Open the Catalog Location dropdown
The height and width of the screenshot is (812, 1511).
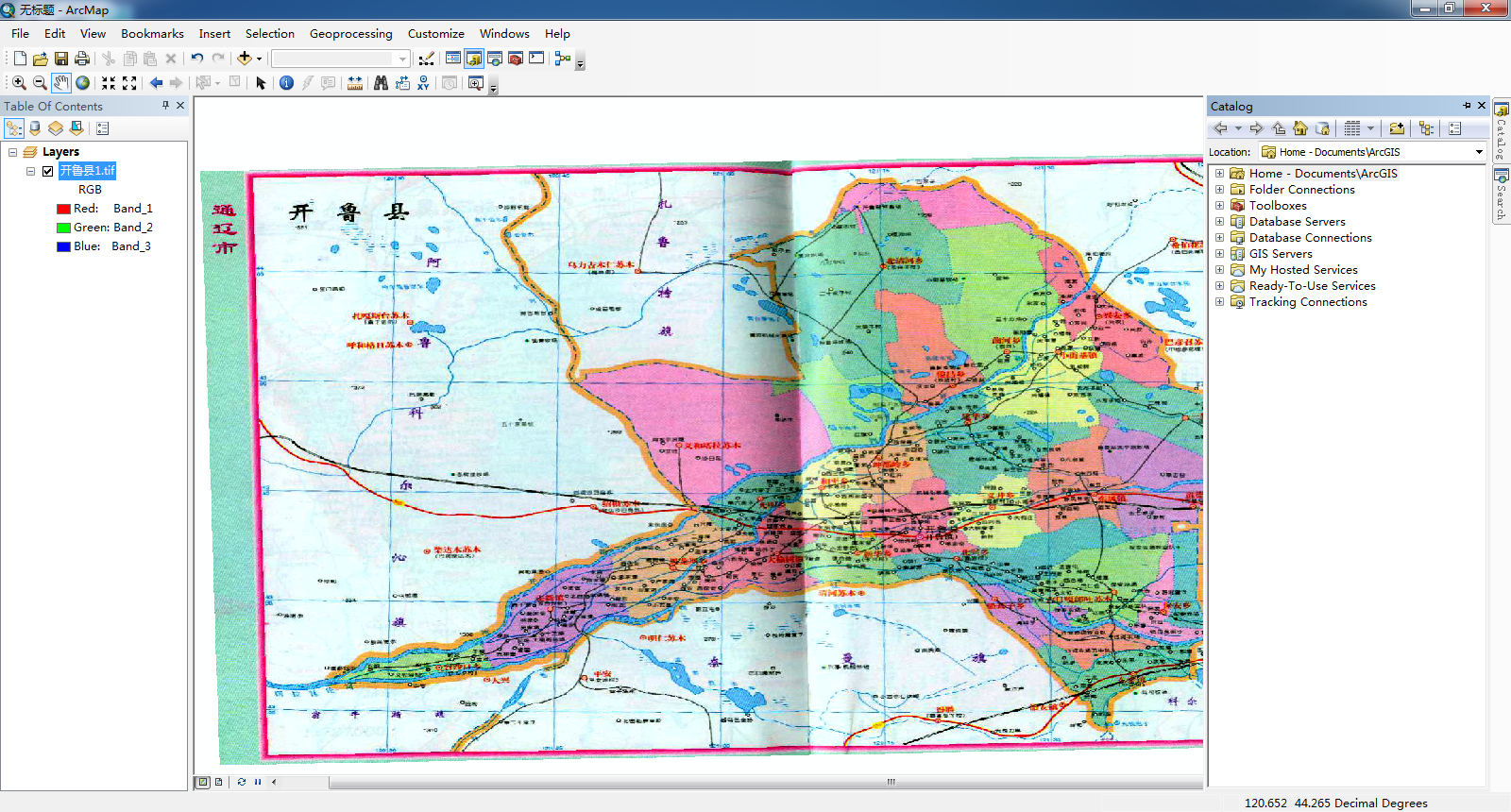click(x=1479, y=152)
